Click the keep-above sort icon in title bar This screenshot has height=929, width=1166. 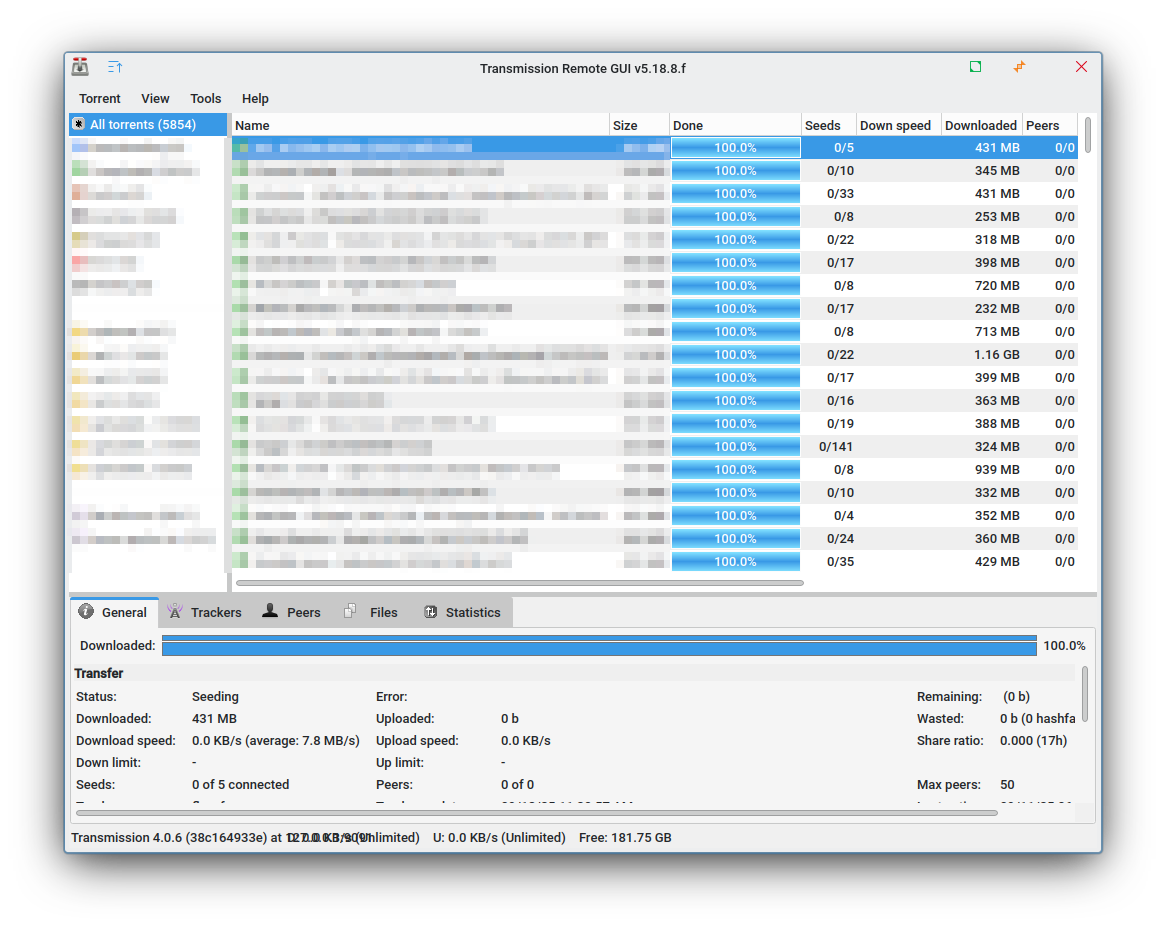click(x=115, y=67)
